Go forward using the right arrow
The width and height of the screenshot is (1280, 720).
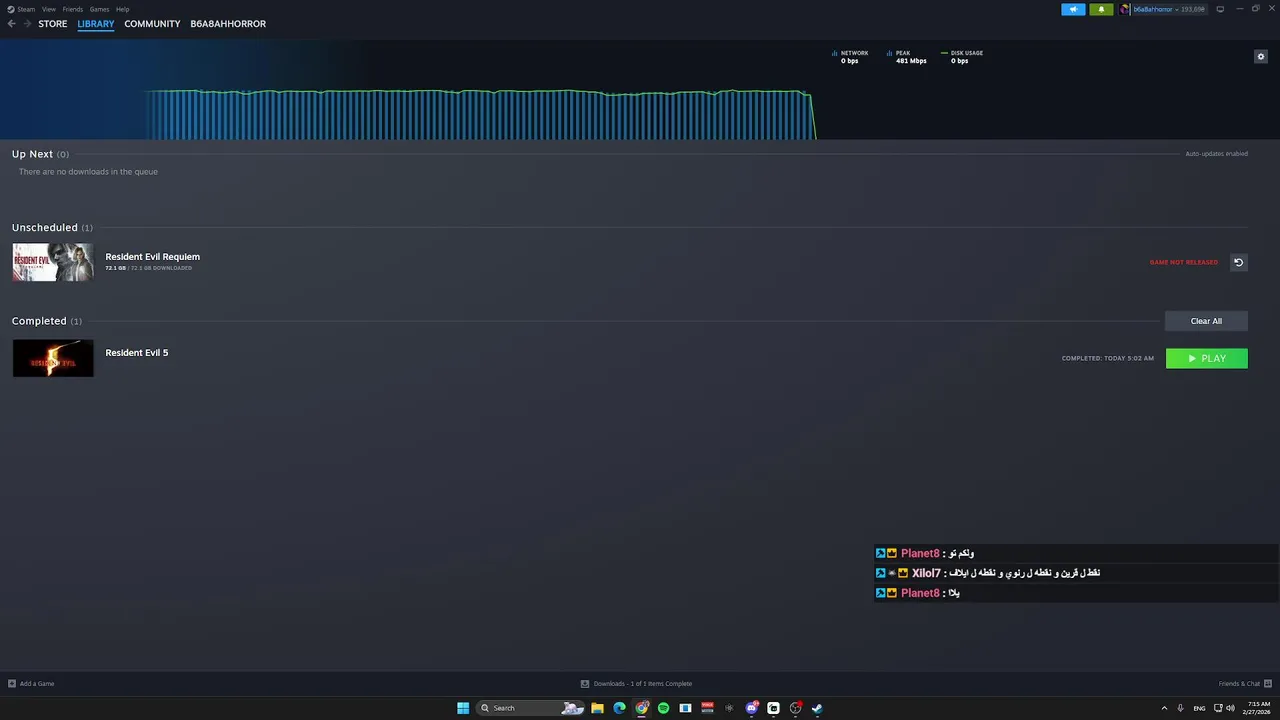pyautogui.click(x=27, y=24)
